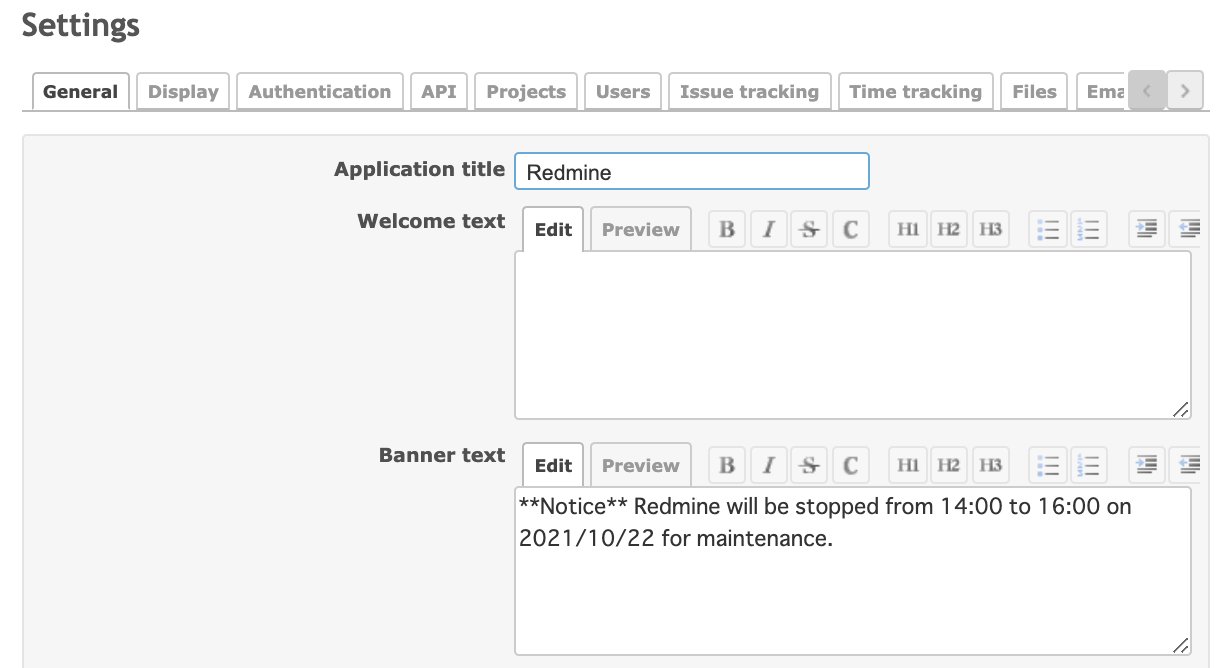Insert H2 heading in Banner text

pyautogui.click(x=948, y=466)
